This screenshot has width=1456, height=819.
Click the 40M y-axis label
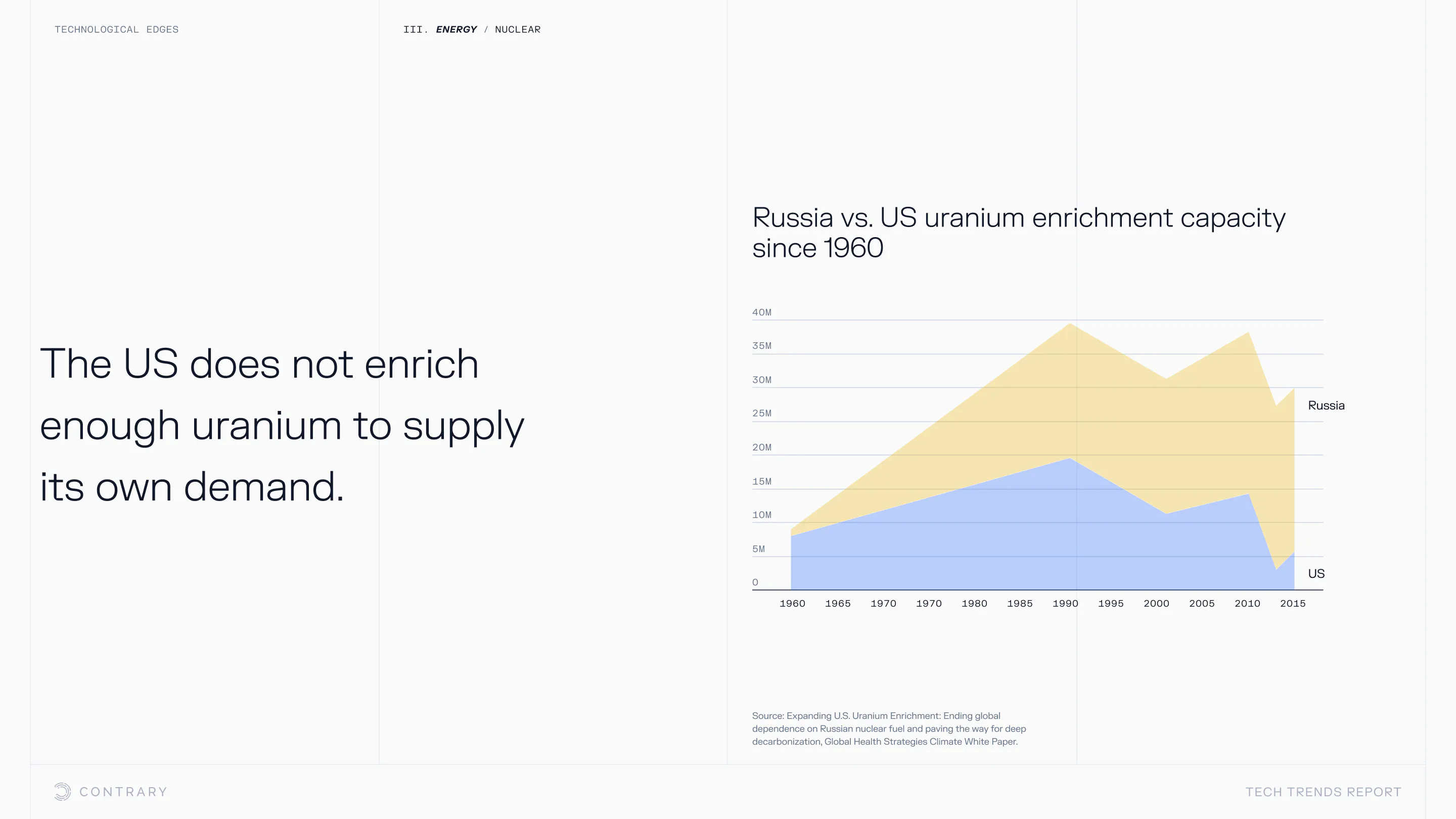(761, 312)
